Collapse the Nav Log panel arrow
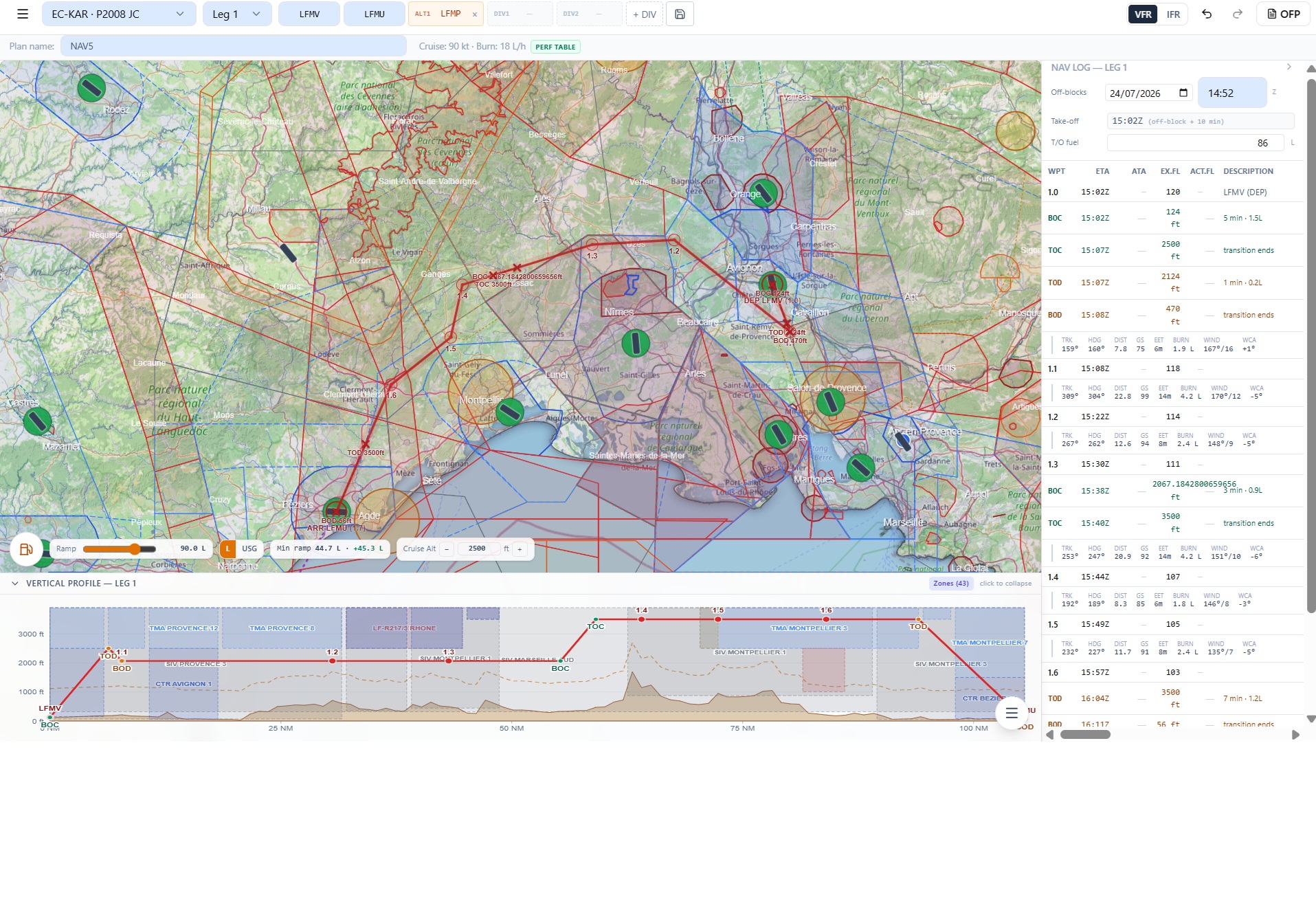 coord(1289,67)
